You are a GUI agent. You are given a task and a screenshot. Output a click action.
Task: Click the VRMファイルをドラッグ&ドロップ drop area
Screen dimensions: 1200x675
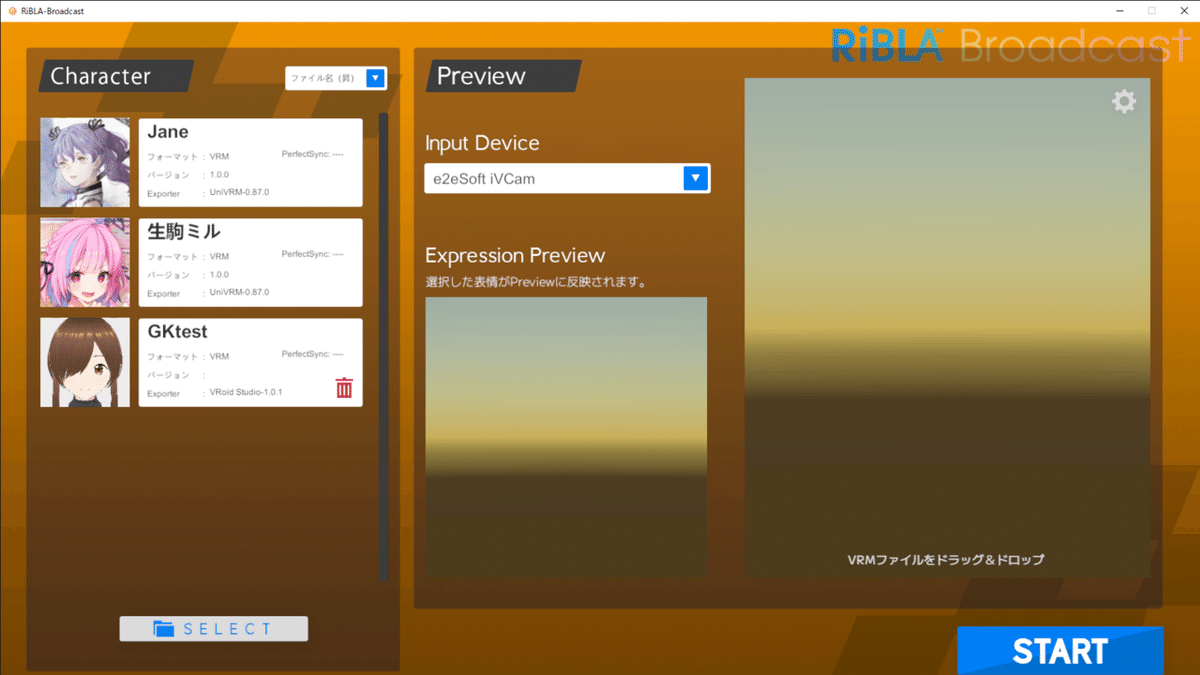pos(947,328)
